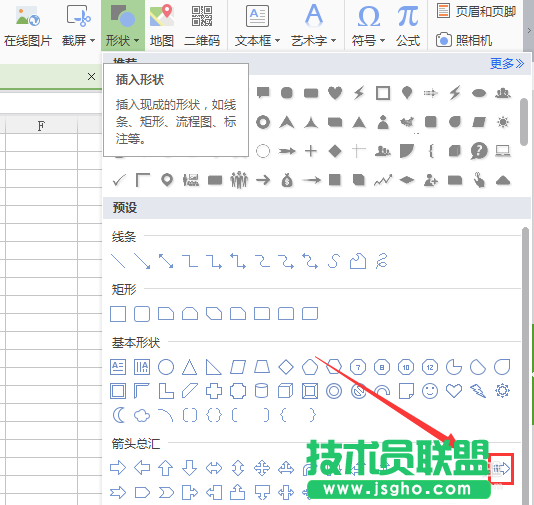The height and width of the screenshot is (505, 534).
Task: Select the isosceles triangle basic shape
Action: point(190,367)
